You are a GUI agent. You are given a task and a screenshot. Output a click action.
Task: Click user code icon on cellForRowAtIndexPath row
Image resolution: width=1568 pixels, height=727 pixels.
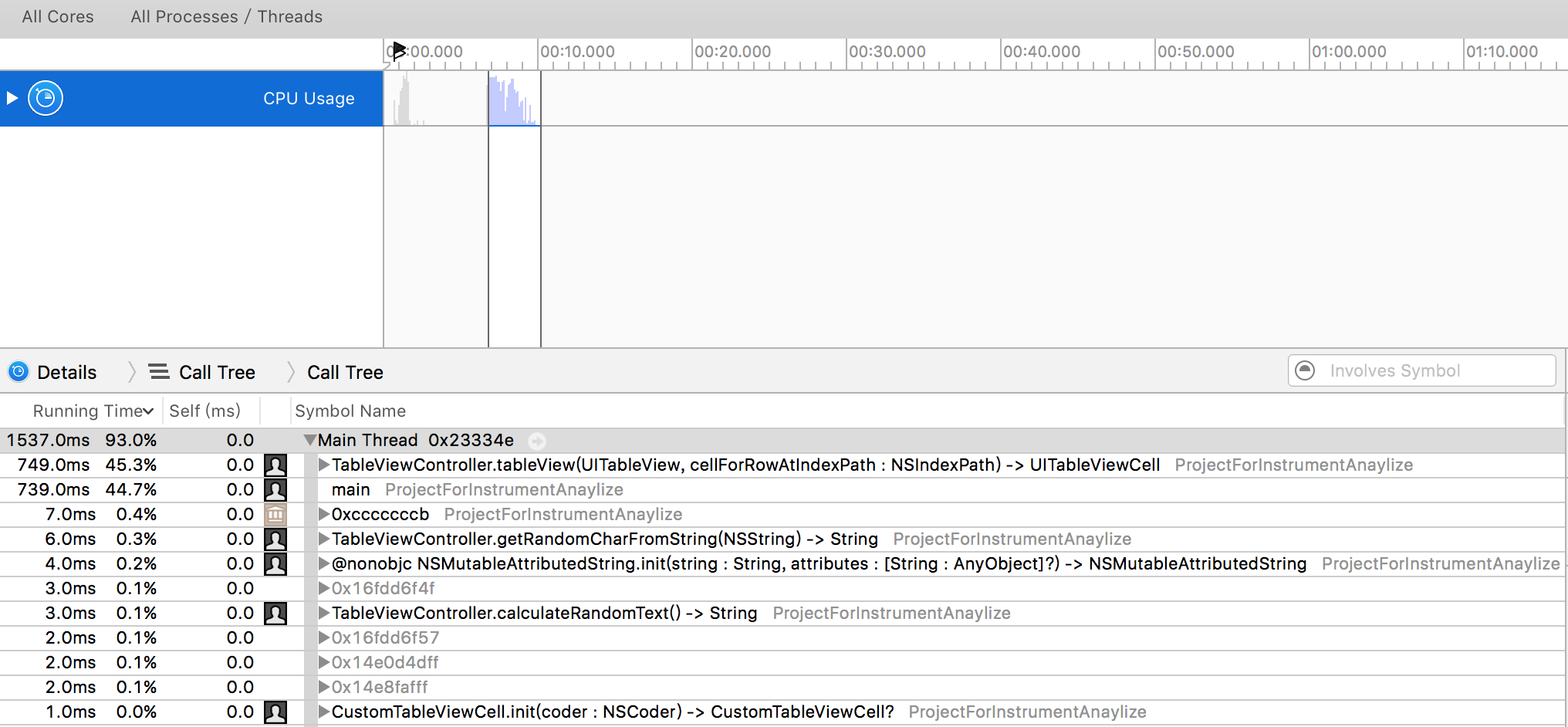click(x=275, y=465)
